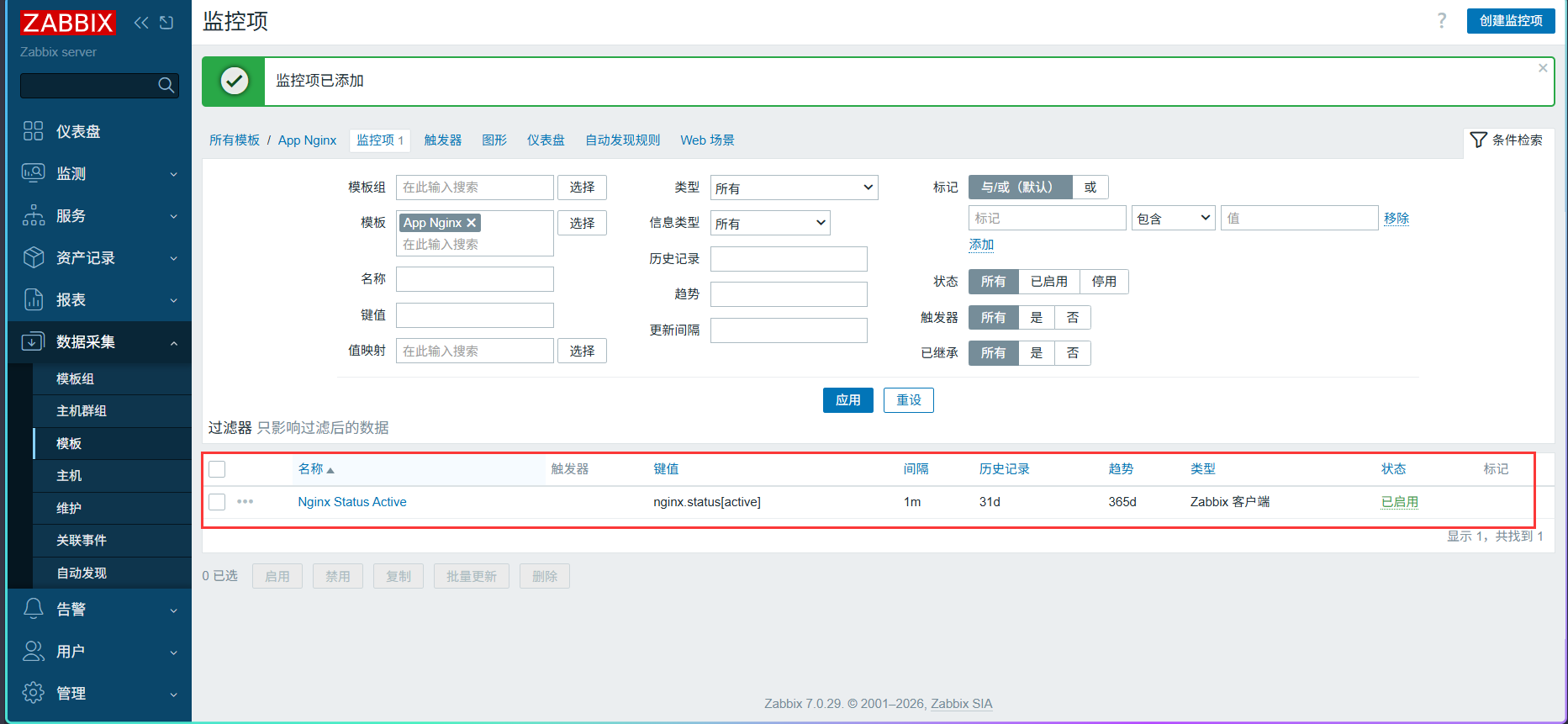The height and width of the screenshot is (724, 1568).
Task: Expand the 监测 sidebar menu arrow
Action: pos(174,174)
